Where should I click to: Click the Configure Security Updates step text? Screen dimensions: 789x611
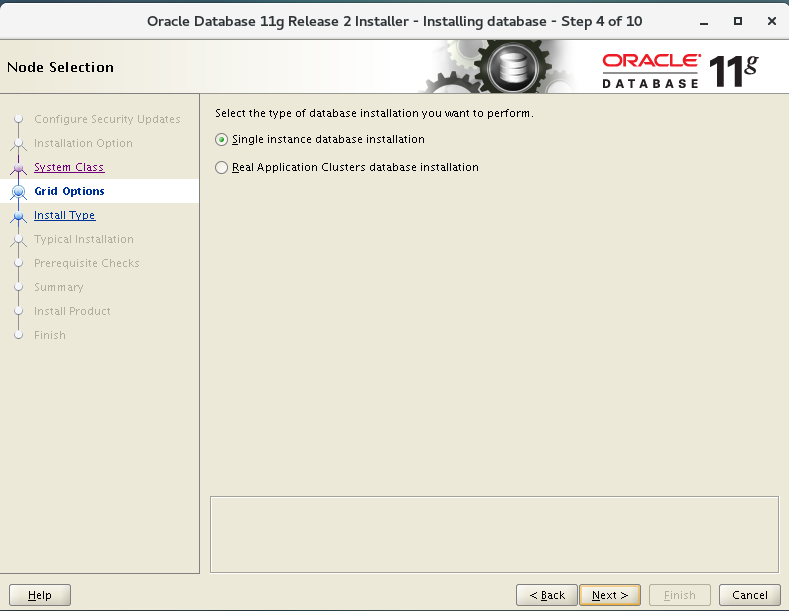pyautogui.click(x=107, y=119)
